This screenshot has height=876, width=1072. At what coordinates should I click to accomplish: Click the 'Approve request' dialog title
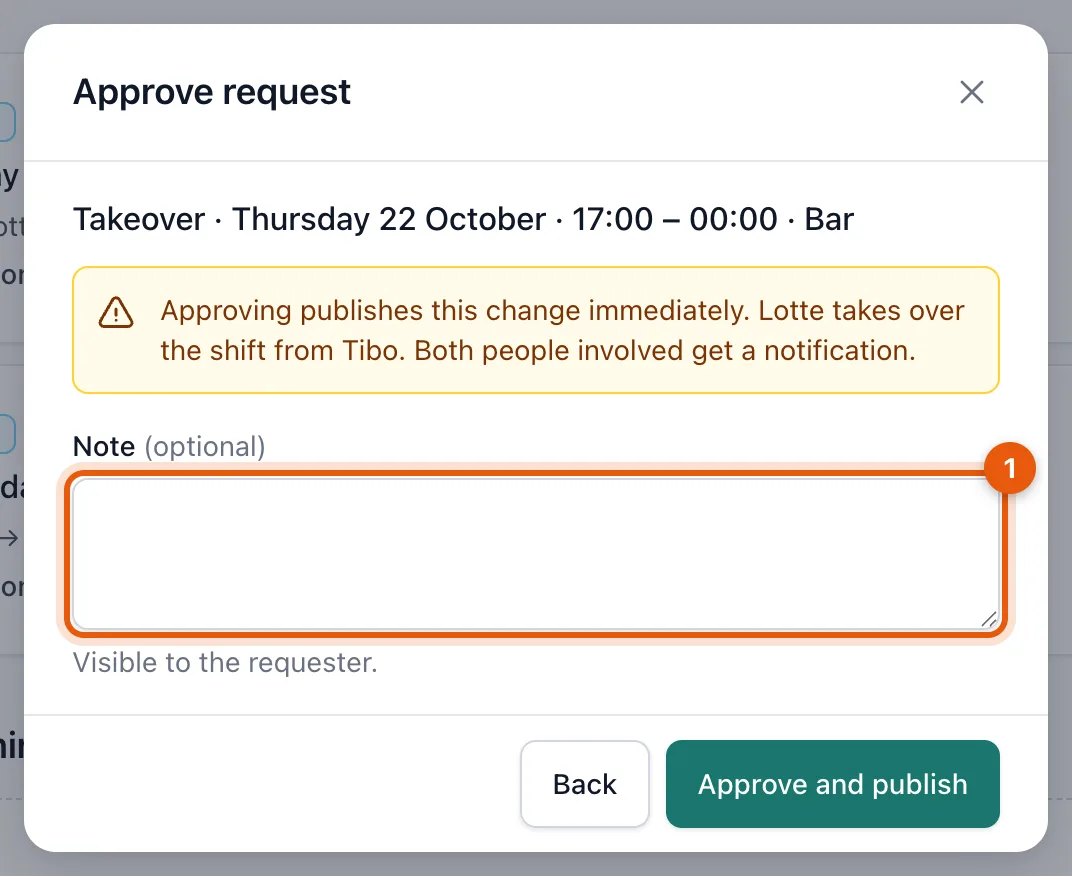(x=212, y=92)
